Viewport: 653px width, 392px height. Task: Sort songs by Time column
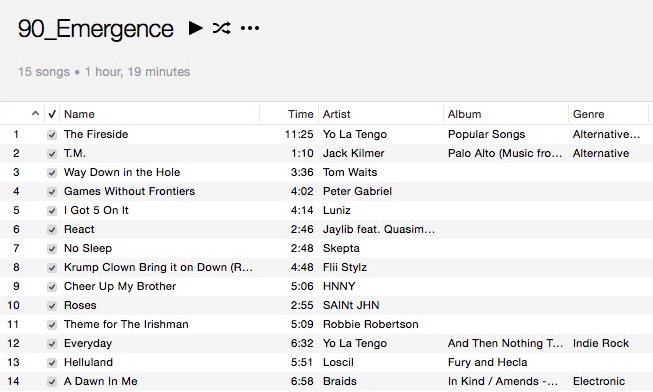click(x=301, y=114)
